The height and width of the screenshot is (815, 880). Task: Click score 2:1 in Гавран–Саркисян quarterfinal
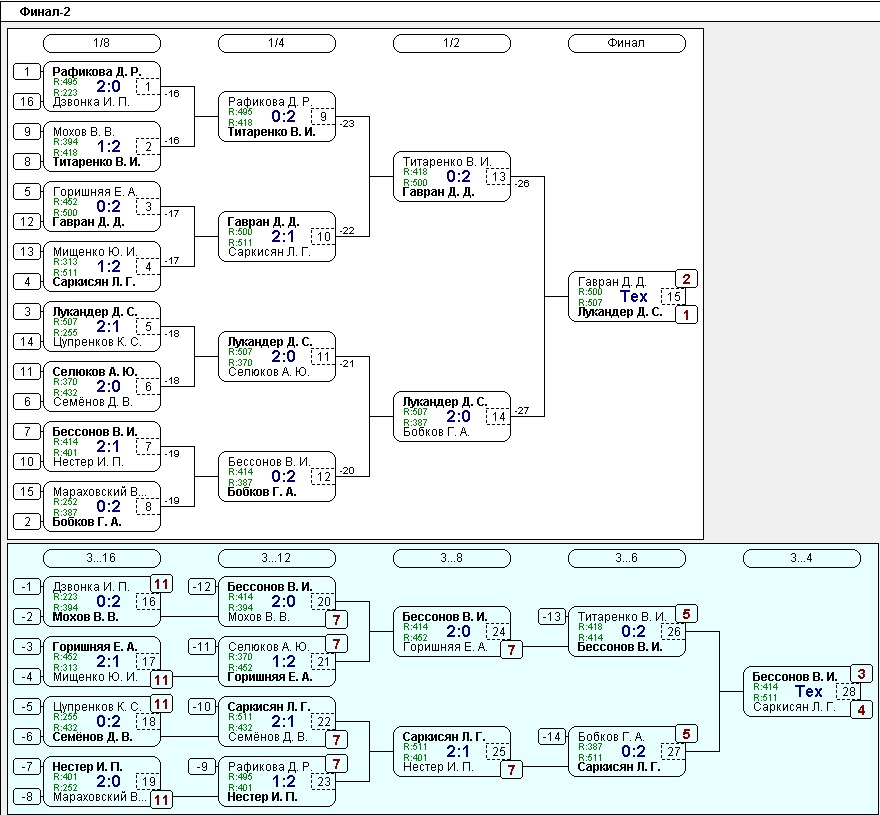[283, 236]
